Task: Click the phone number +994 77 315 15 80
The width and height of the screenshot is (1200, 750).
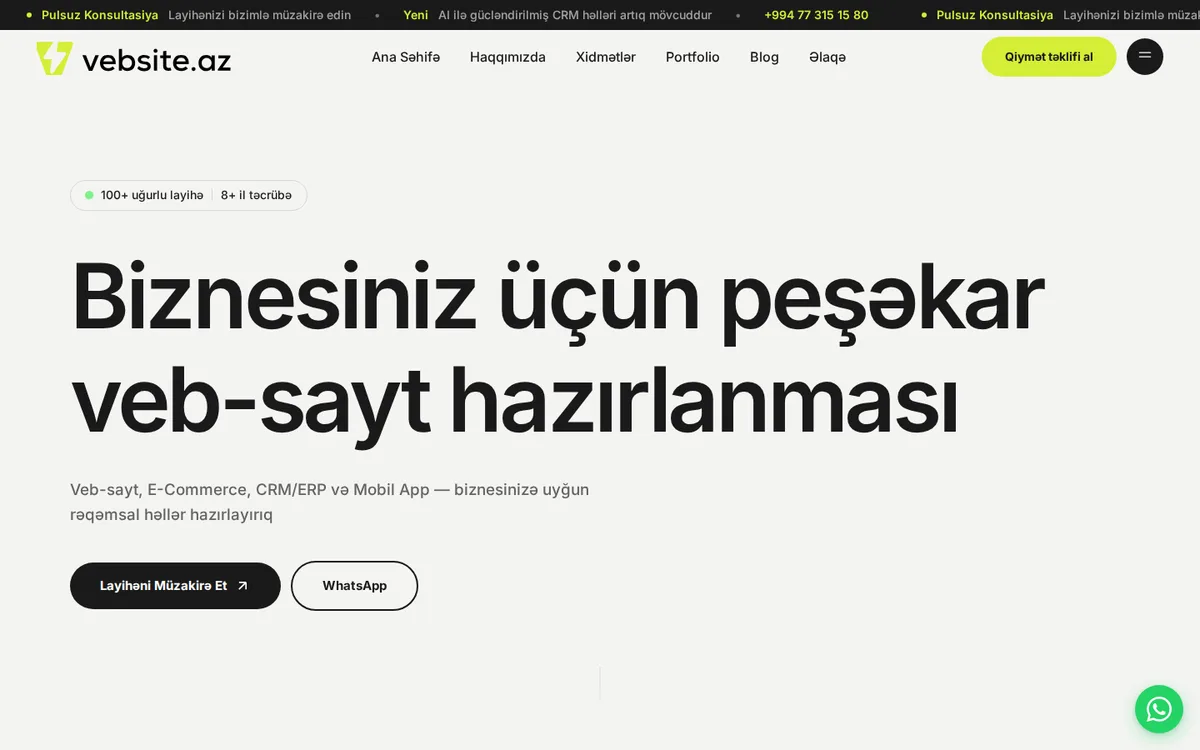Action: coord(816,15)
